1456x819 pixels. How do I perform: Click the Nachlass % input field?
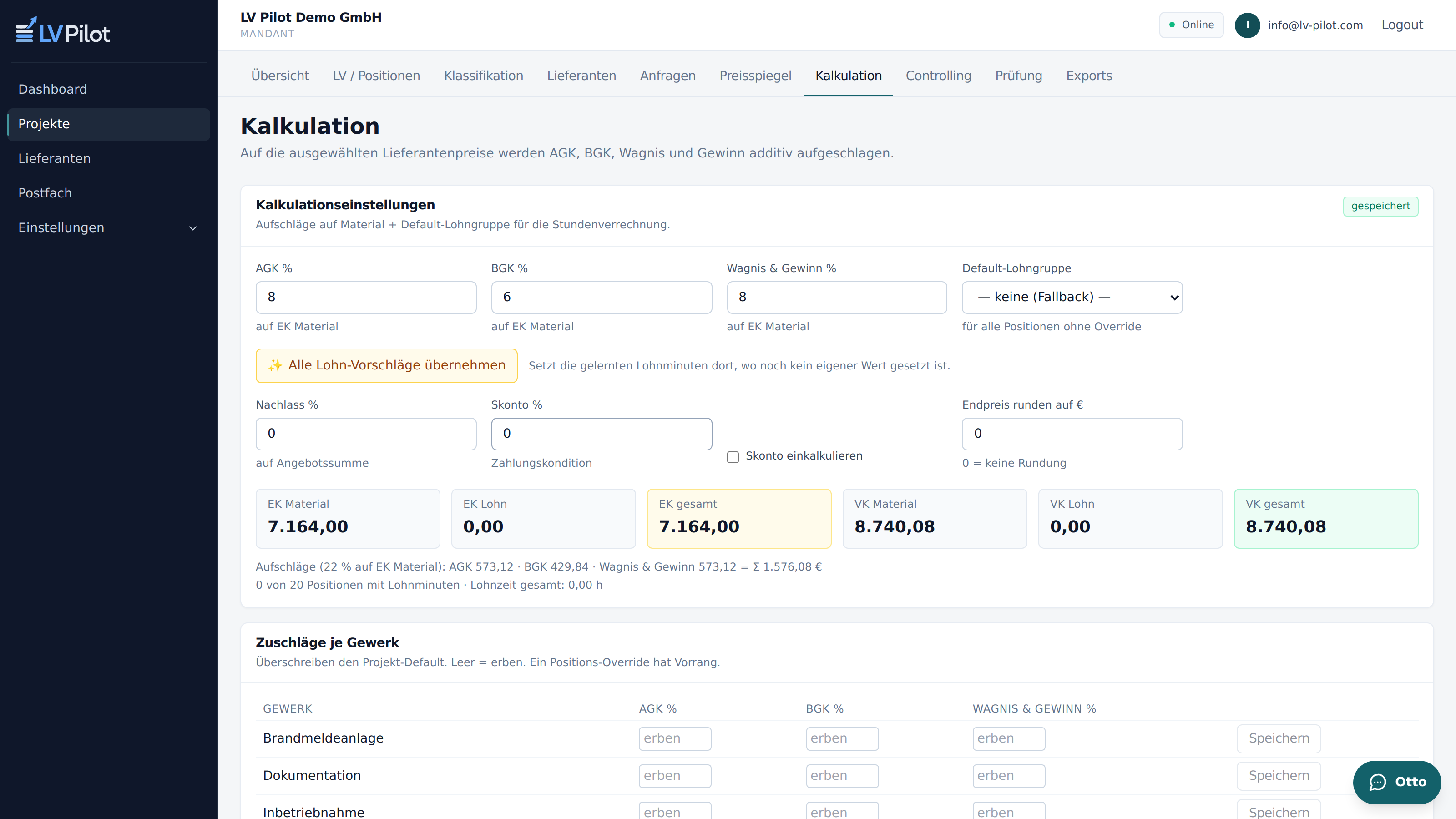point(366,434)
